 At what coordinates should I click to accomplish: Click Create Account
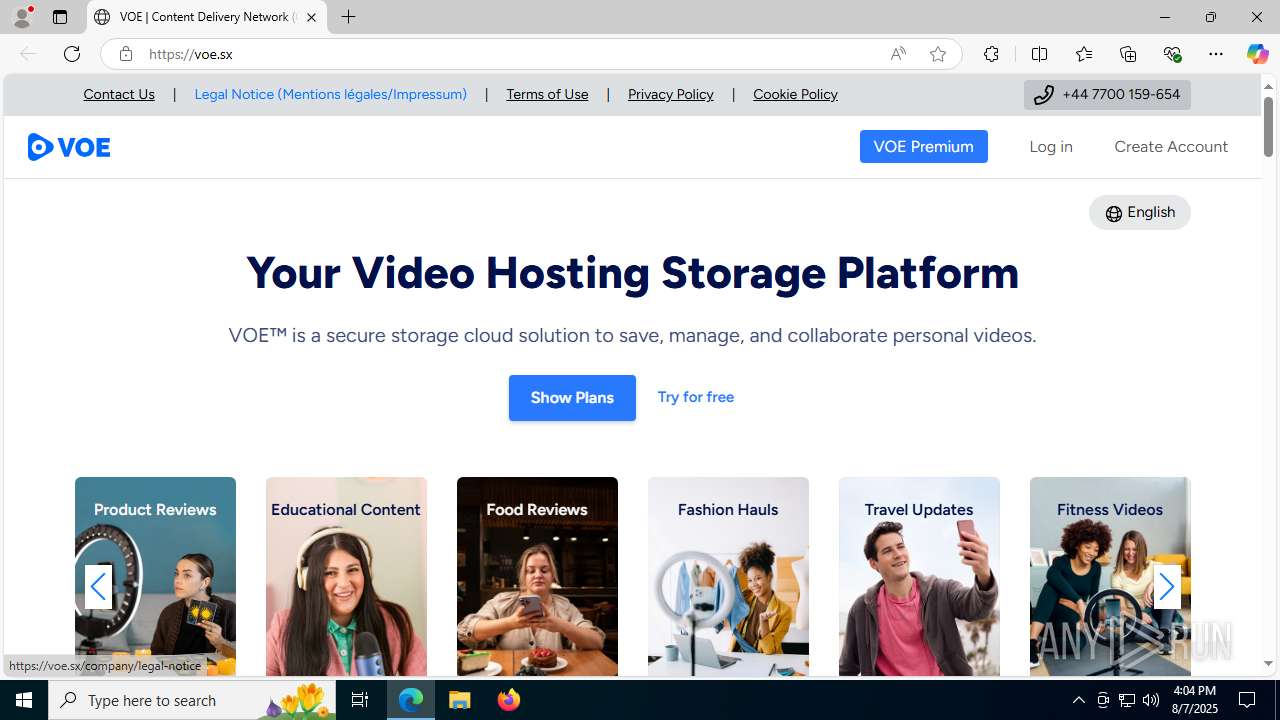coord(1171,147)
